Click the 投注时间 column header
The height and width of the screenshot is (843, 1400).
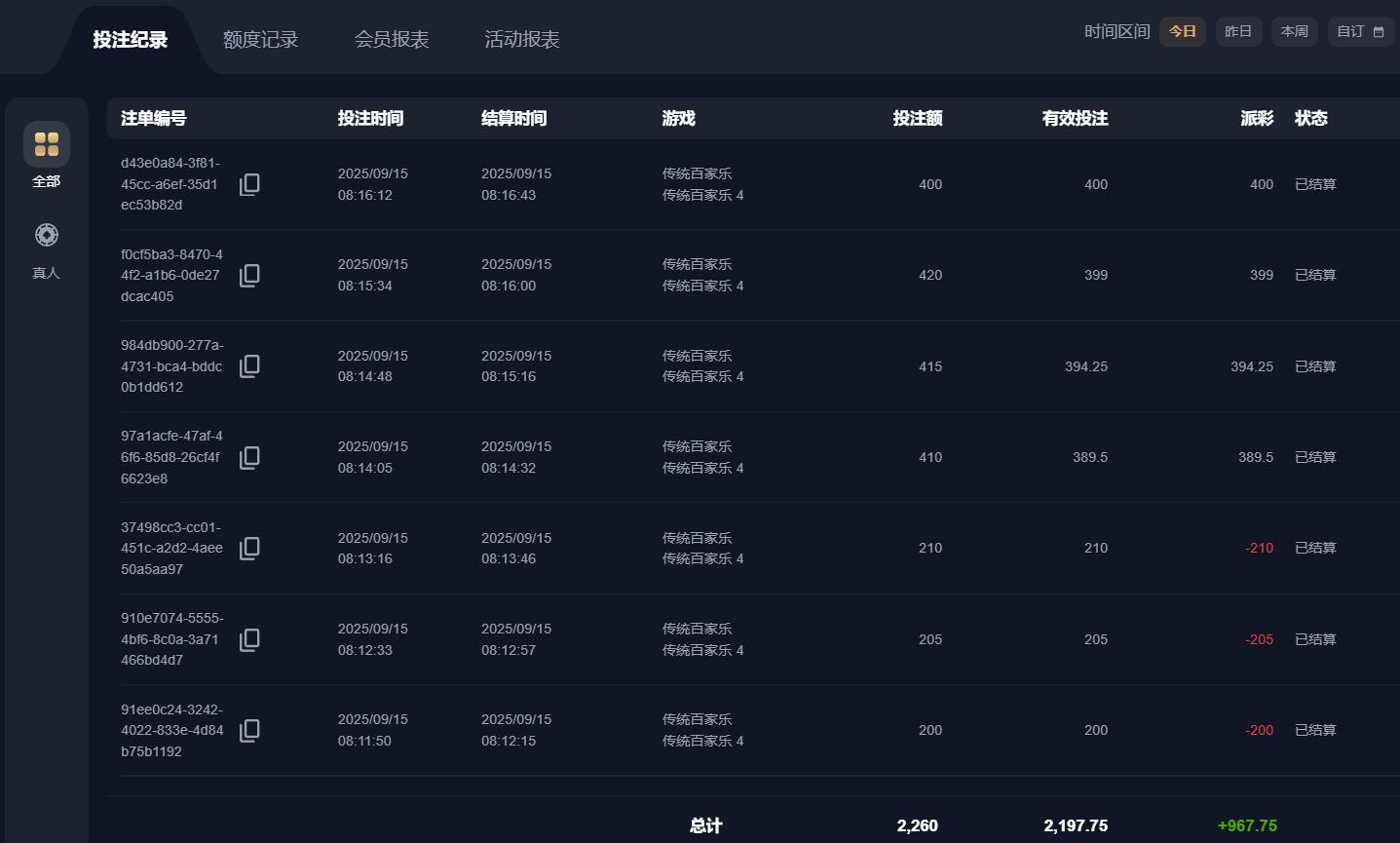point(370,118)
